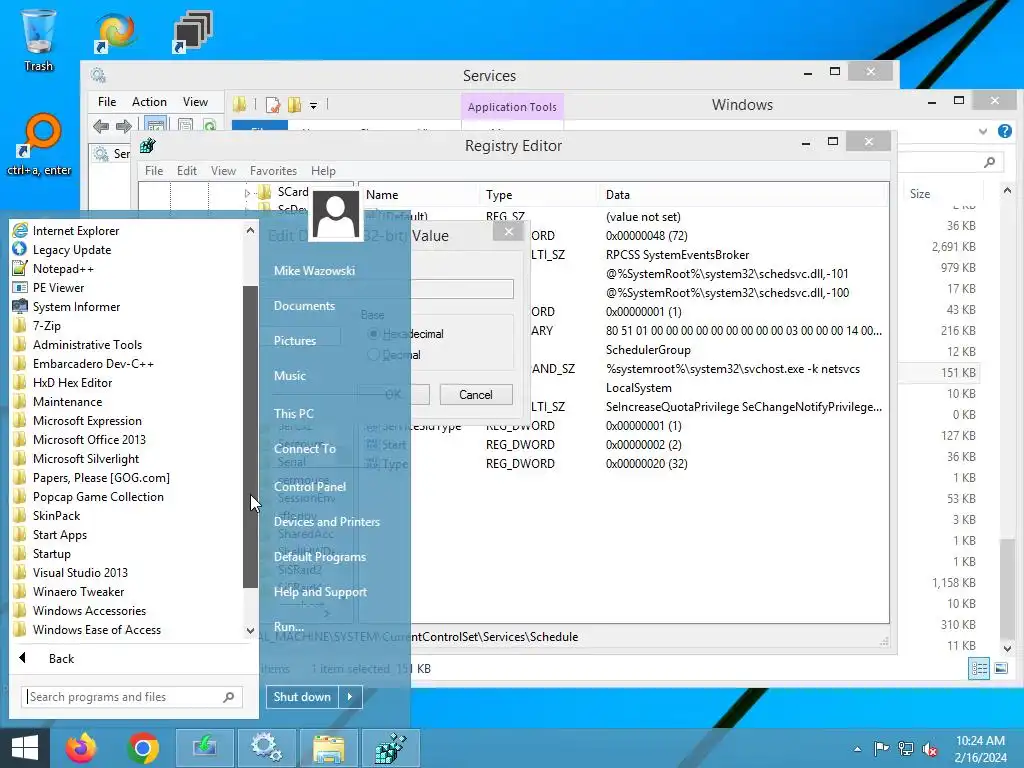This screenshot has width=1024, height=768.
Task: Click the search magnifier in Explorer window
Action: pos(989,162)
